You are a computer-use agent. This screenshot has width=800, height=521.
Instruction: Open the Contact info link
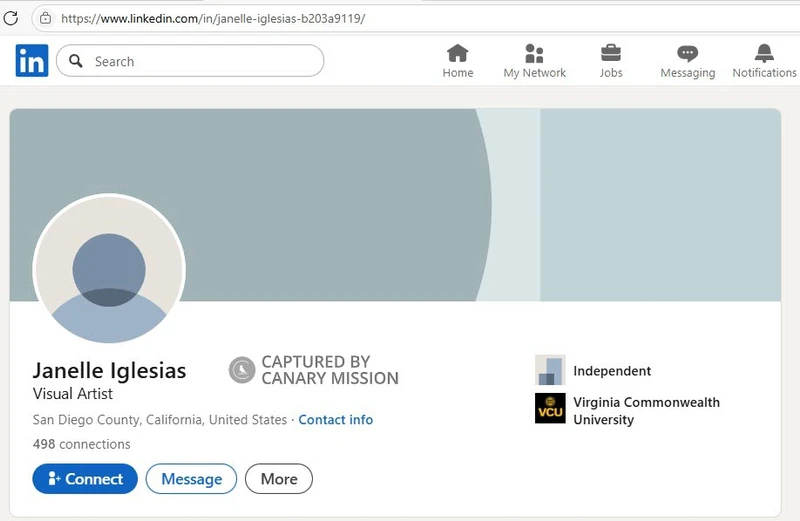point(336,419)
